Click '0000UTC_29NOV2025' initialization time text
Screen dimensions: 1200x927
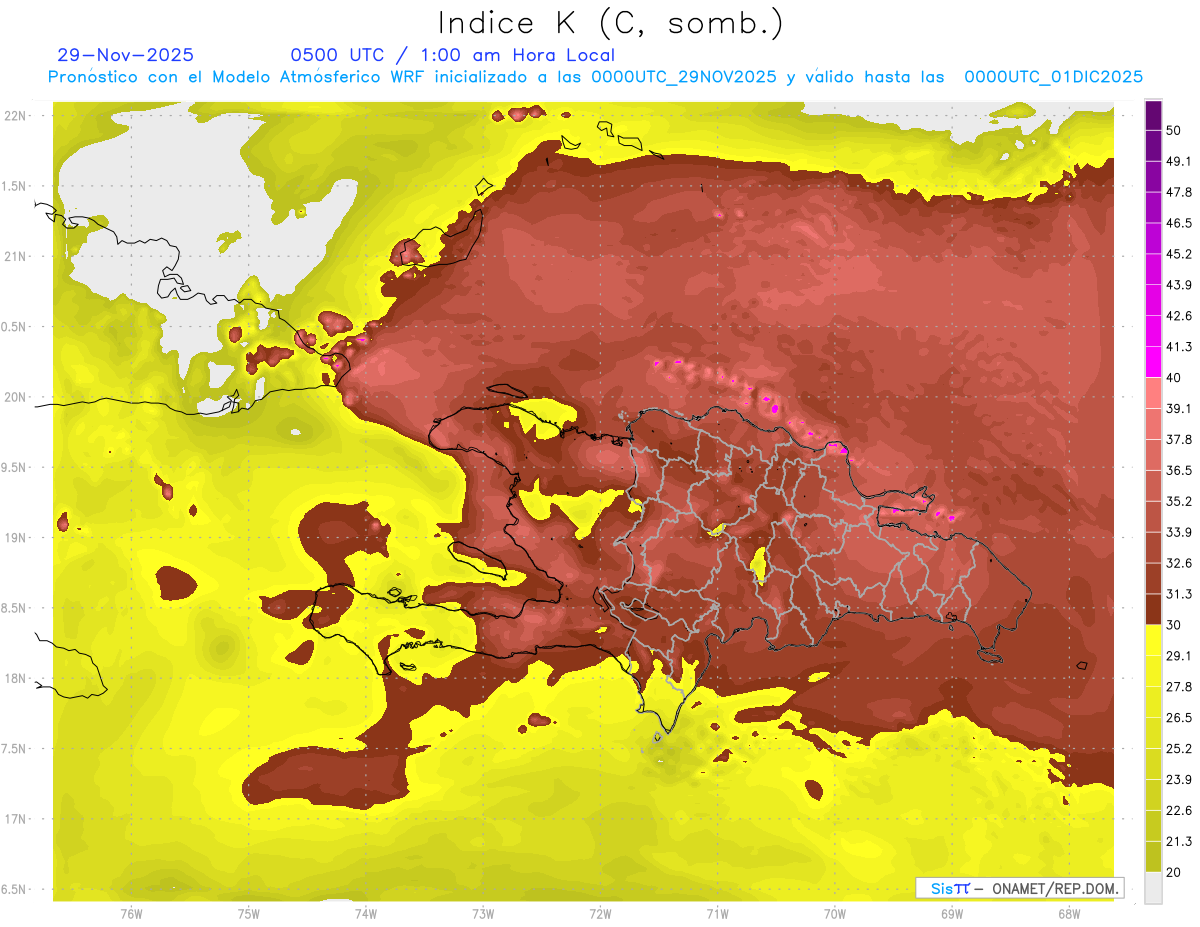tap(684, 77)
